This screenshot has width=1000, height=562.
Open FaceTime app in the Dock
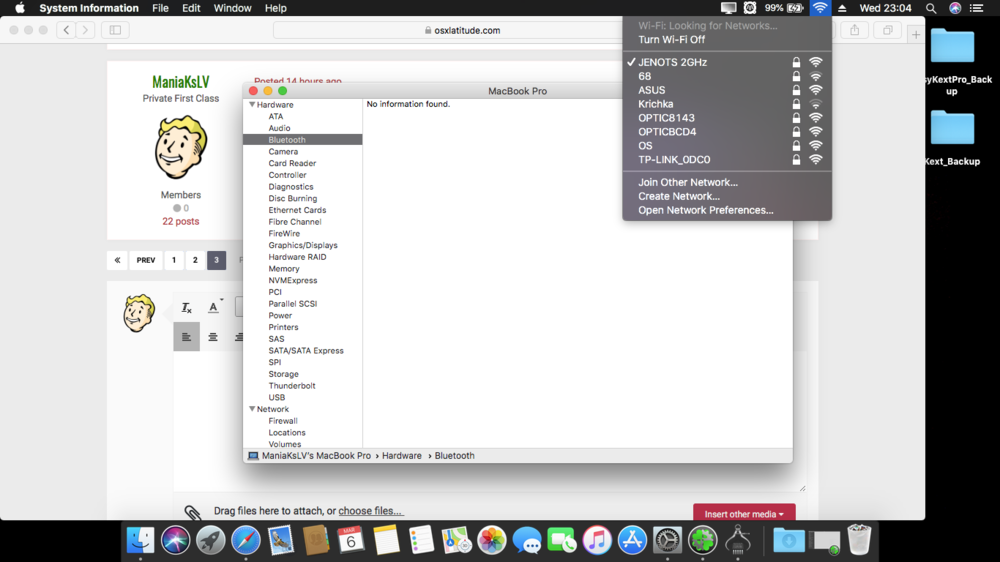click(562, 540)
